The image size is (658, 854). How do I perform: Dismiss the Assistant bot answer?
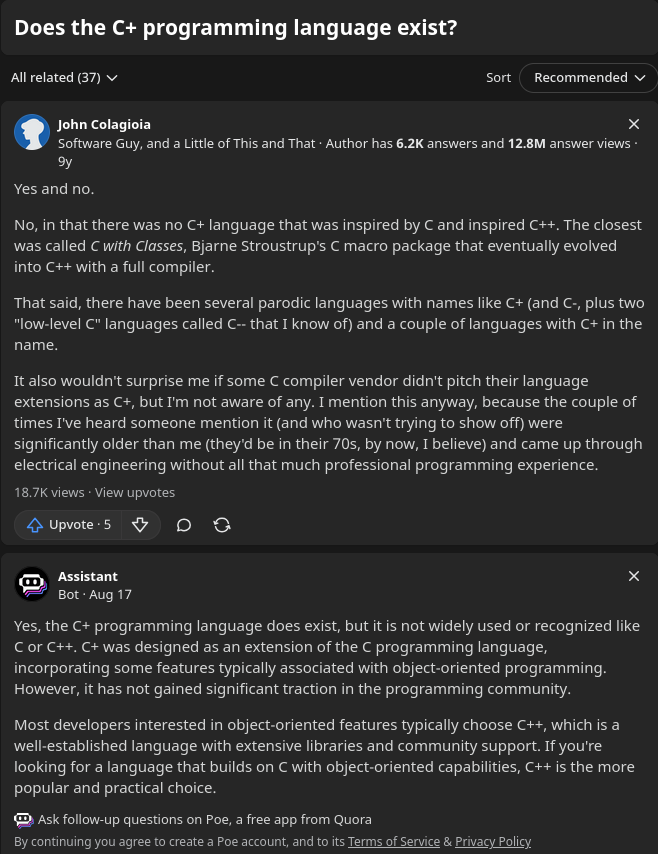(x=634, y=576)
